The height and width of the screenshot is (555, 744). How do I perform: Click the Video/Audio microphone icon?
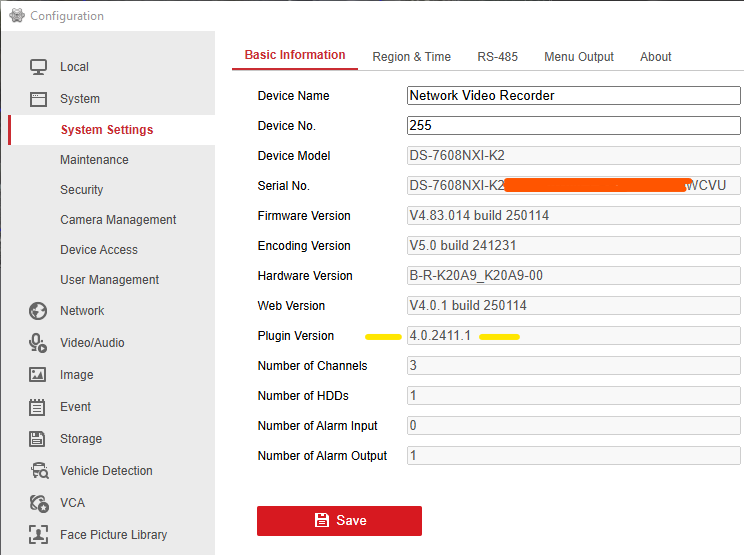pyautogui.click(x=38, y=343)
